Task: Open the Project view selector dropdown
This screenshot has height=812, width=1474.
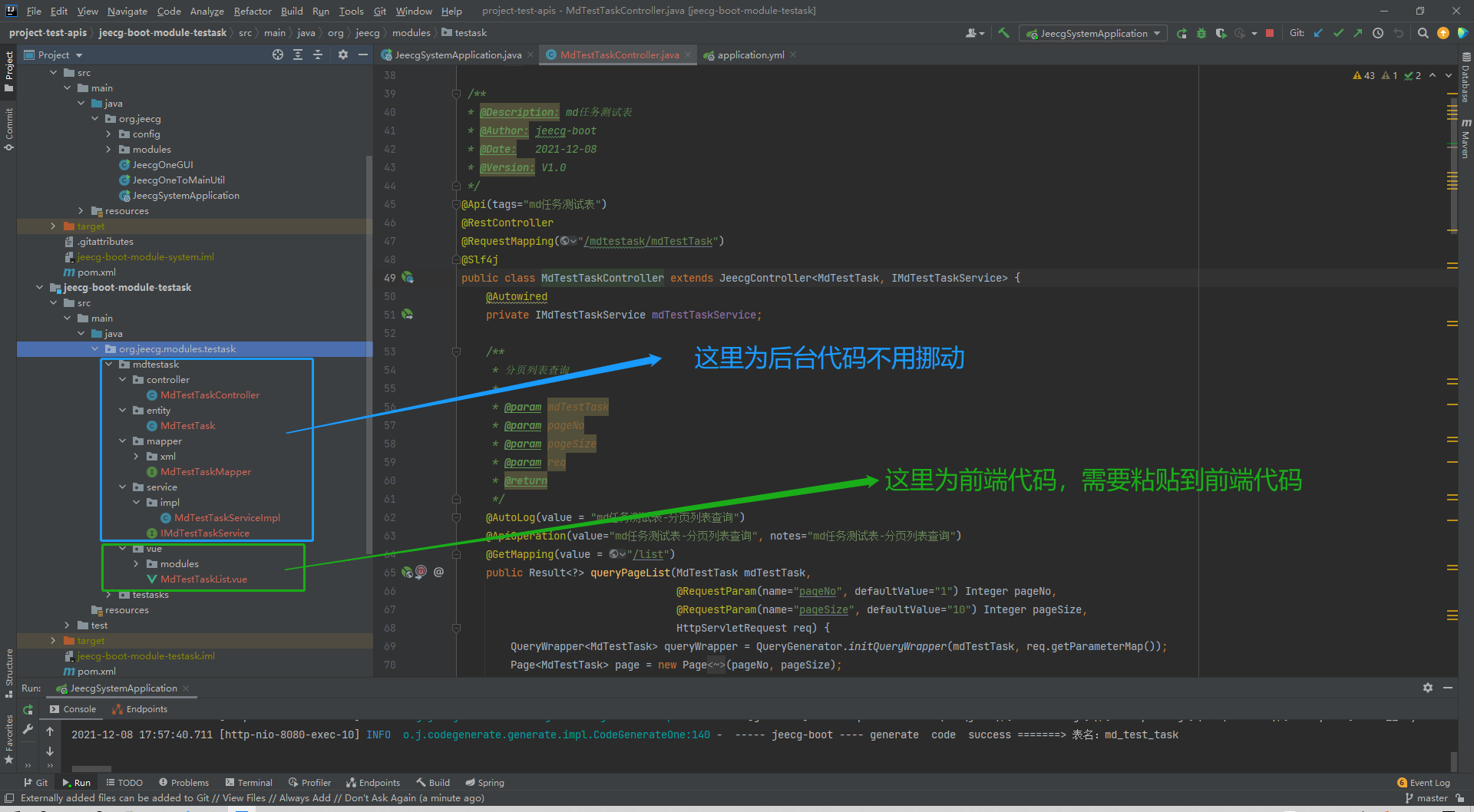Action: coord(53,54)
